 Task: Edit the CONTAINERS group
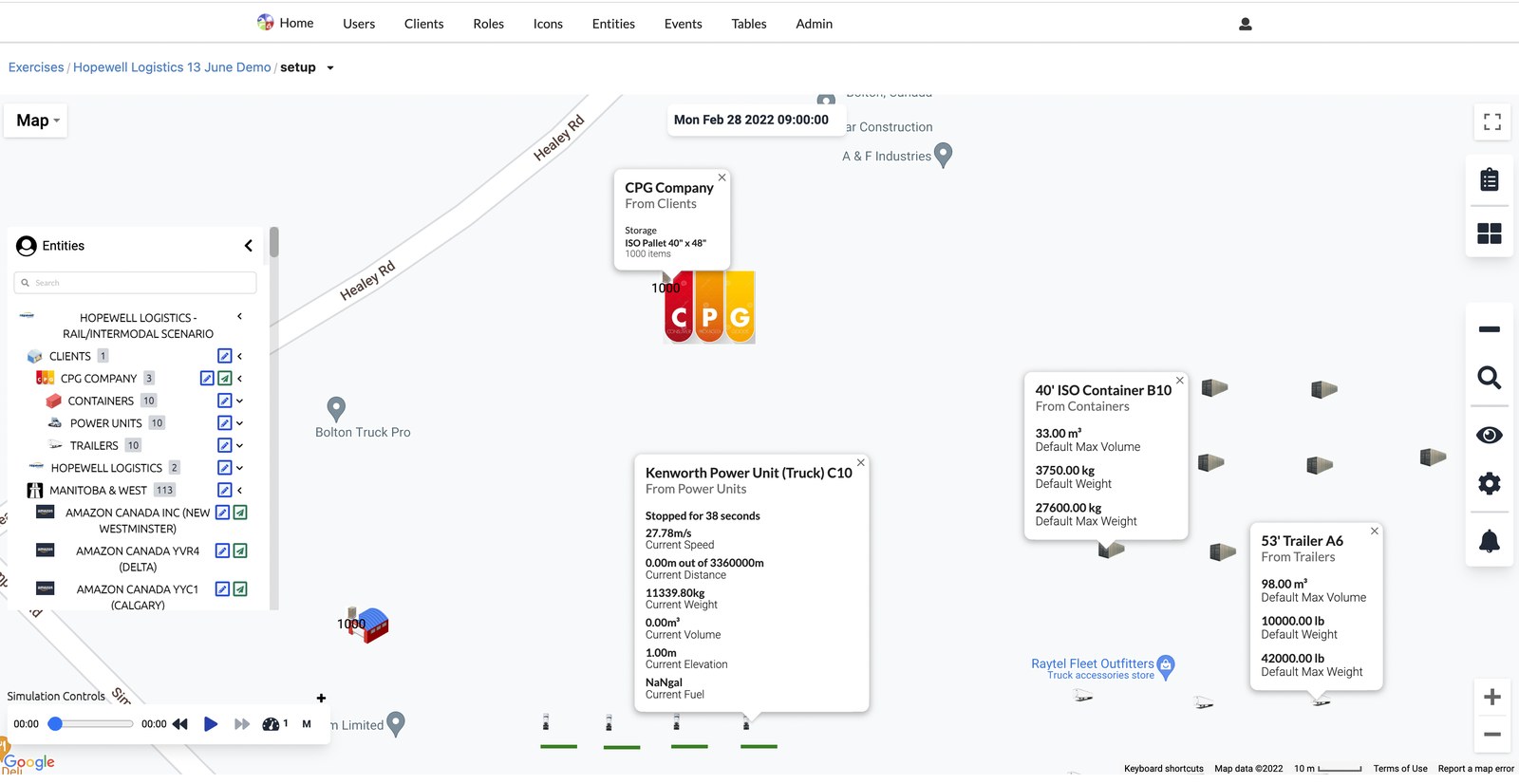click(225, 401)
